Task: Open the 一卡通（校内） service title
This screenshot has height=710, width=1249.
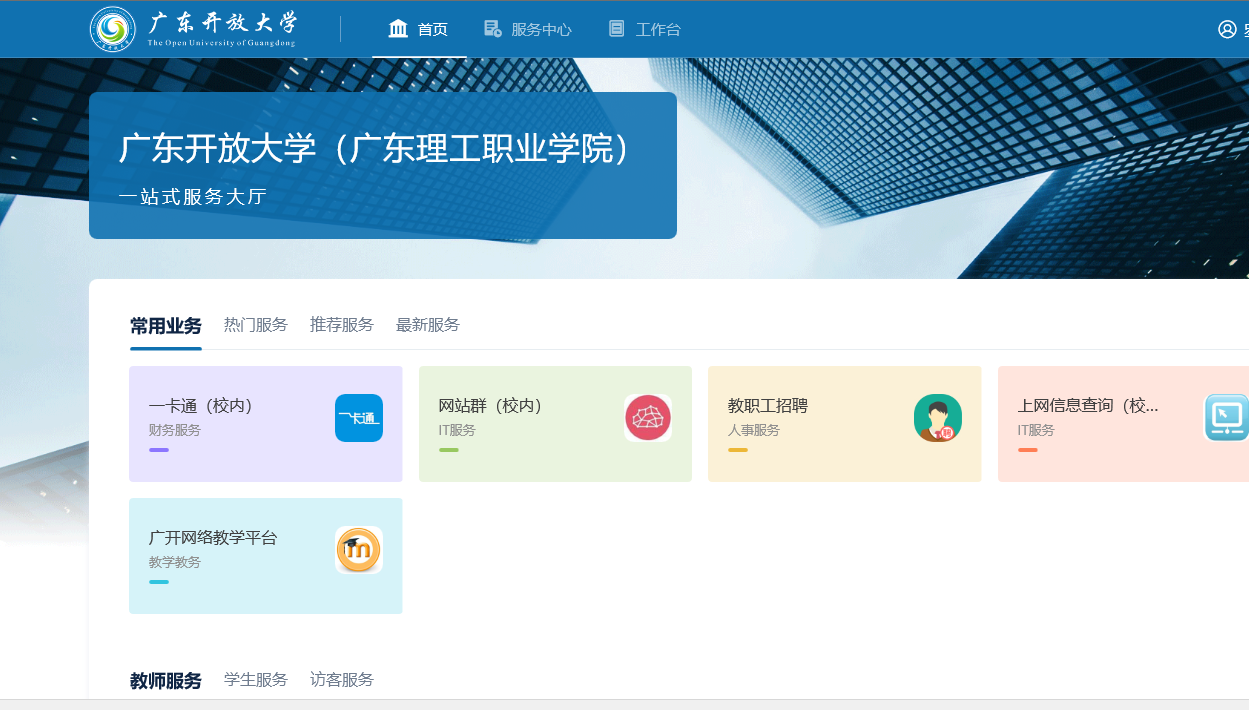Action: 201,406
